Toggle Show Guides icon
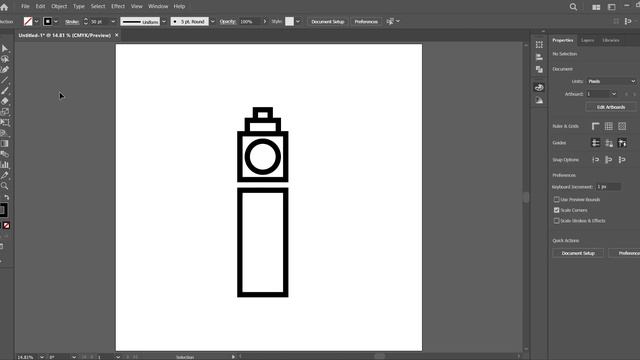 coord(596,143)
